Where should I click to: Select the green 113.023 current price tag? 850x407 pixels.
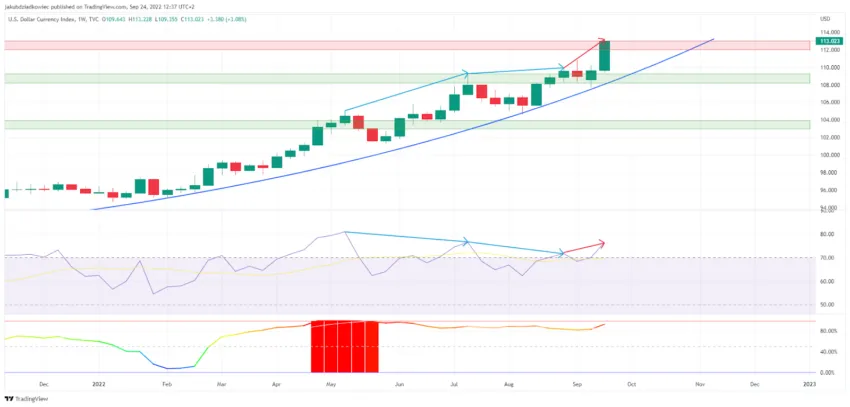[828, 41]
